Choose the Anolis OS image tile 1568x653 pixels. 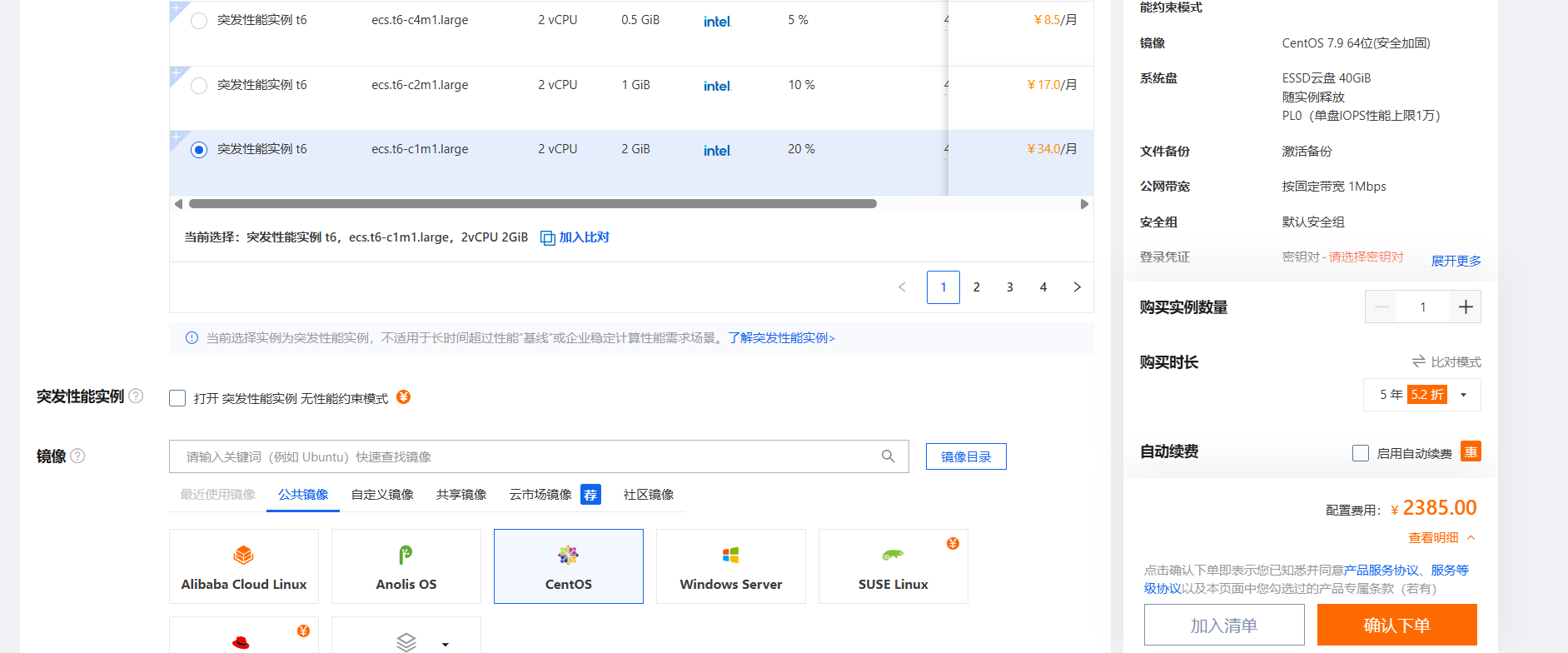tap(406, 566)
